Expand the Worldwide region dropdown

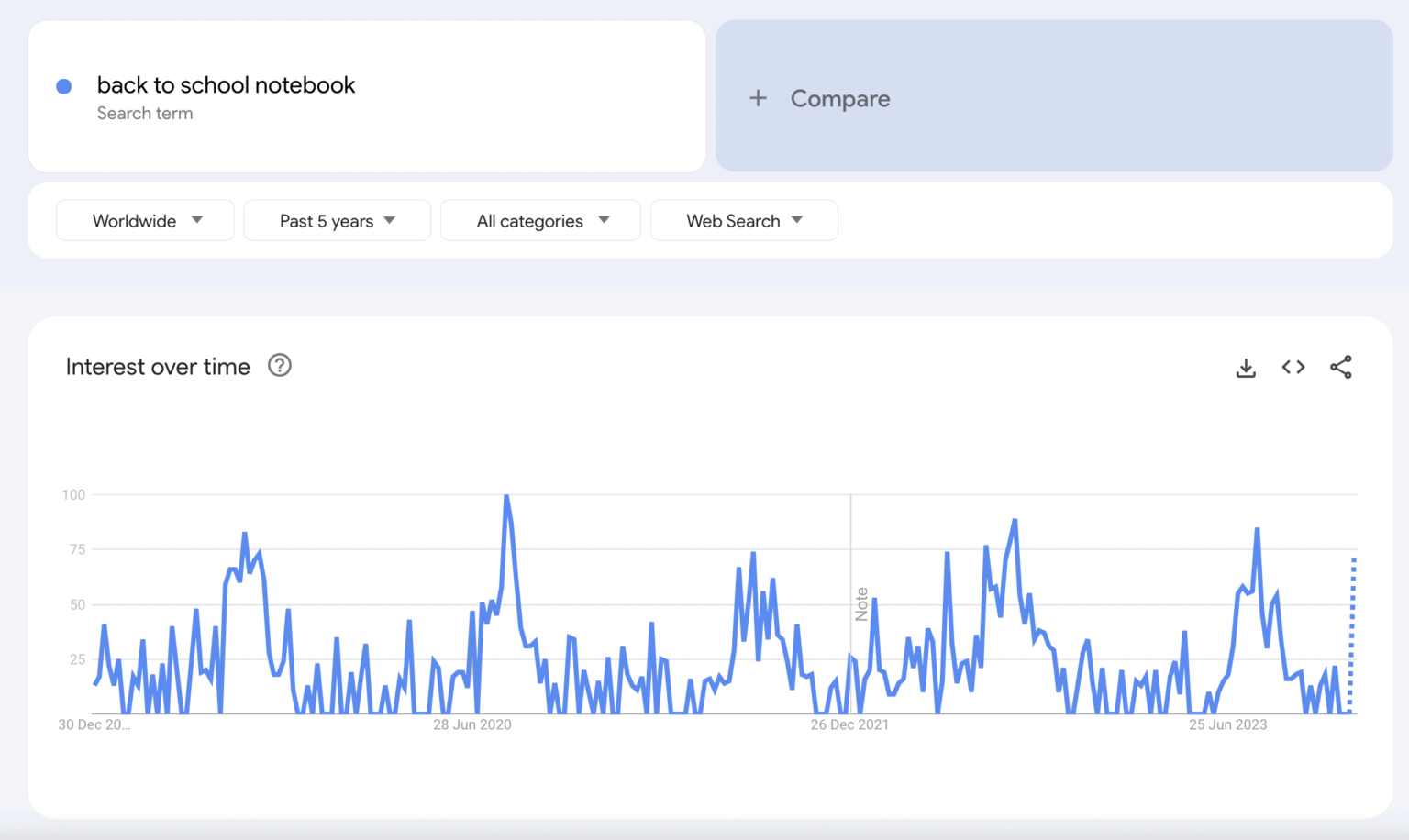(x=145, y=221)
